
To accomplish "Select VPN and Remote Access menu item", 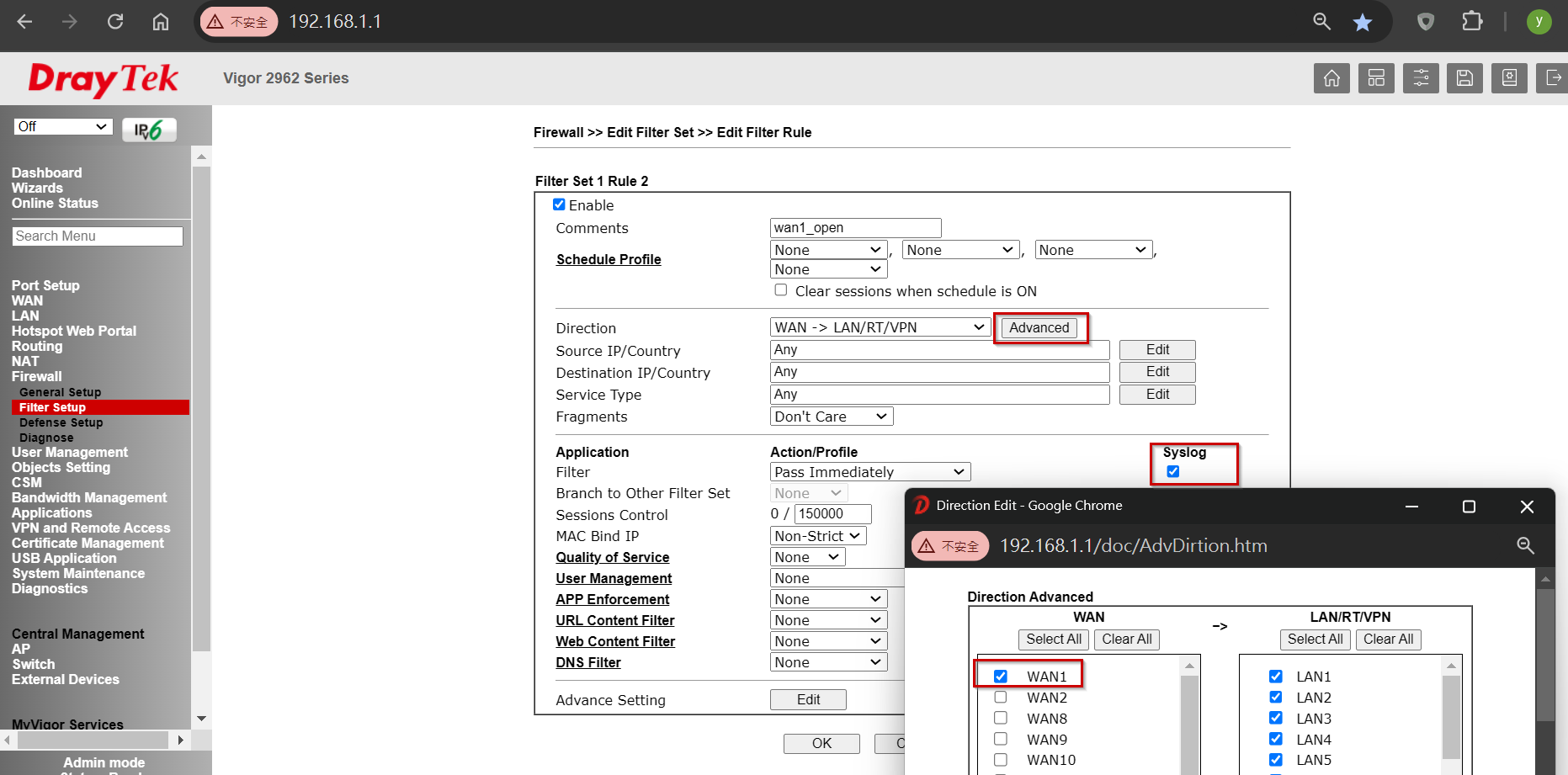I will [x=91, y=528].
